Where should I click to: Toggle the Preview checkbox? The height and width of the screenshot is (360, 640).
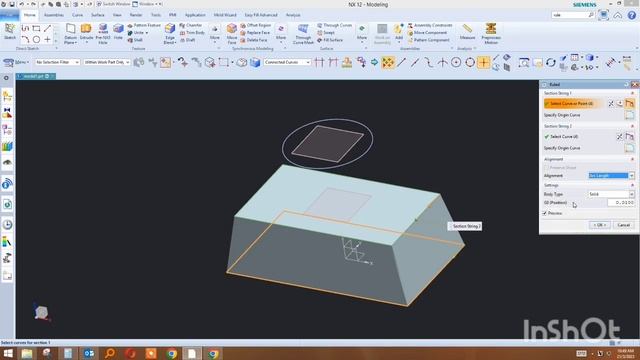545,213
